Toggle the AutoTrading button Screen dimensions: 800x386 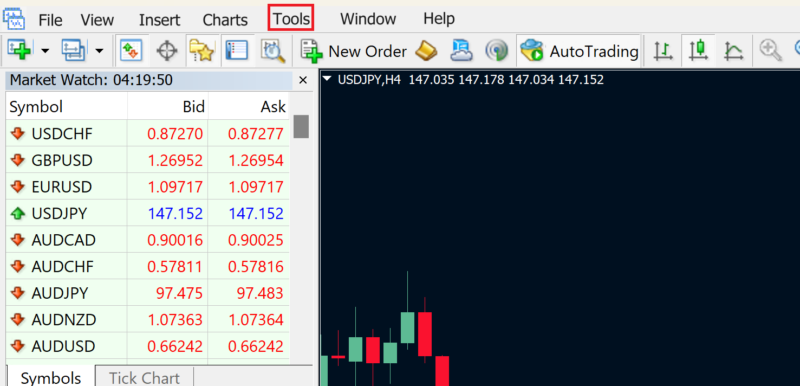click(x=579, y=51)
